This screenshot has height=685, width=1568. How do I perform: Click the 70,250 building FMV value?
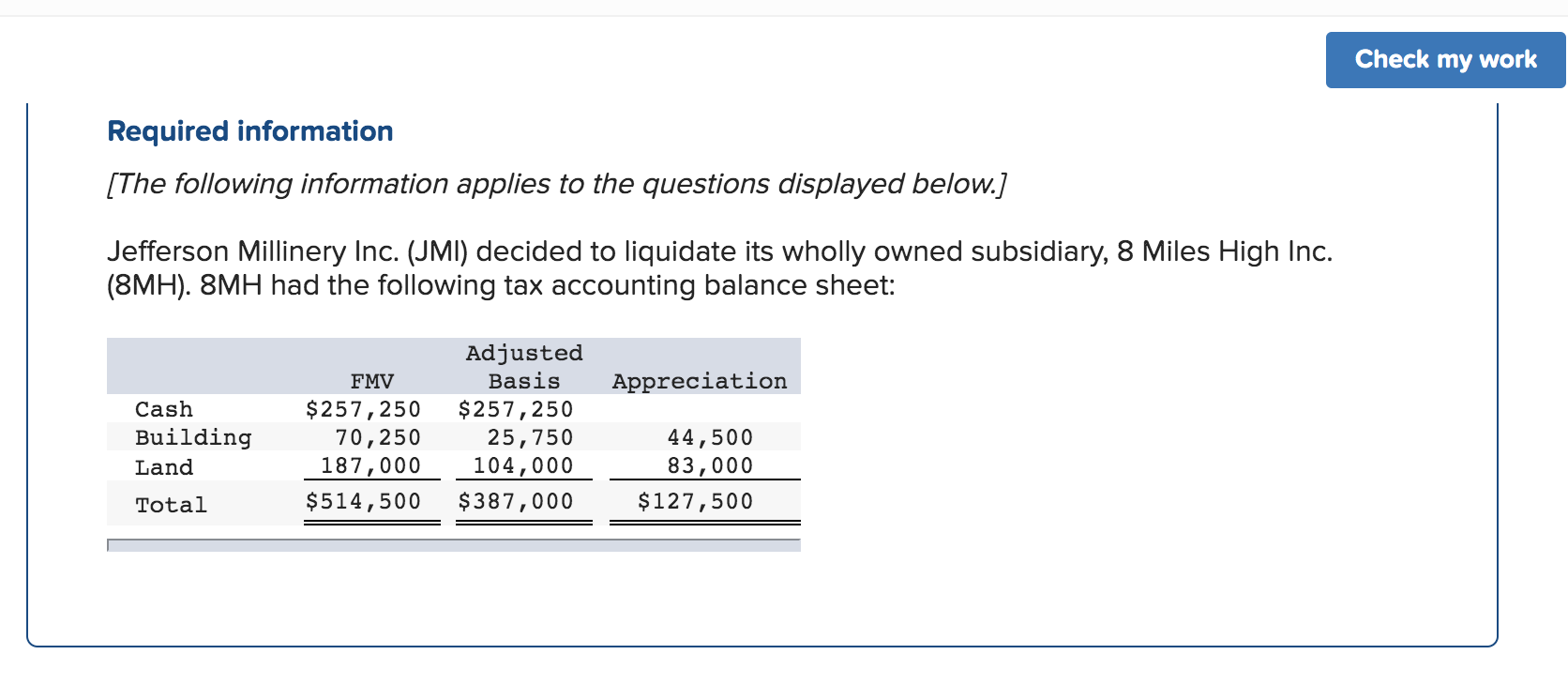(381, 436)
